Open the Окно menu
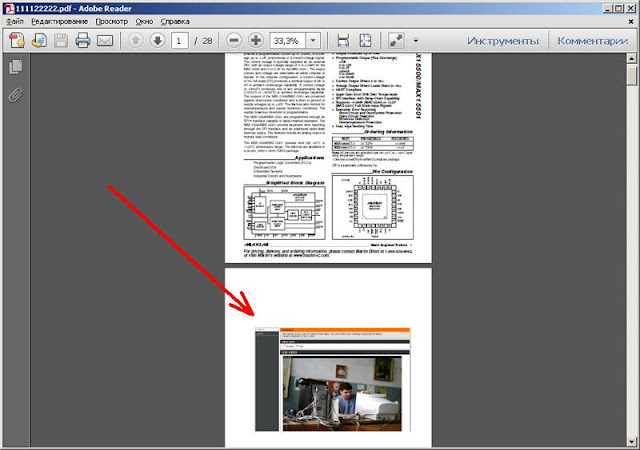Viewport: 640px width, 450px height. [x=144, y=22]
